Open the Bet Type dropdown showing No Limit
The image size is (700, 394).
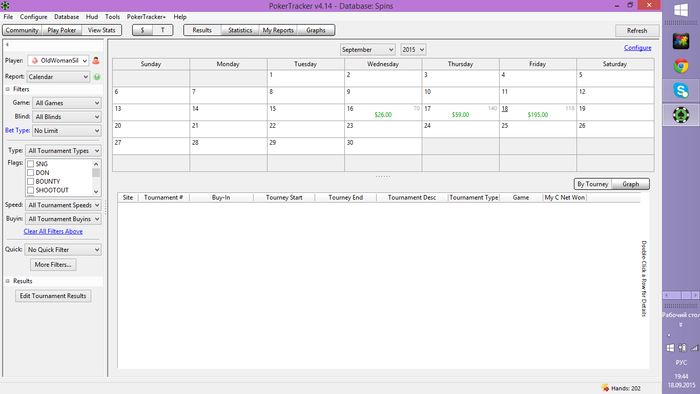67,131
